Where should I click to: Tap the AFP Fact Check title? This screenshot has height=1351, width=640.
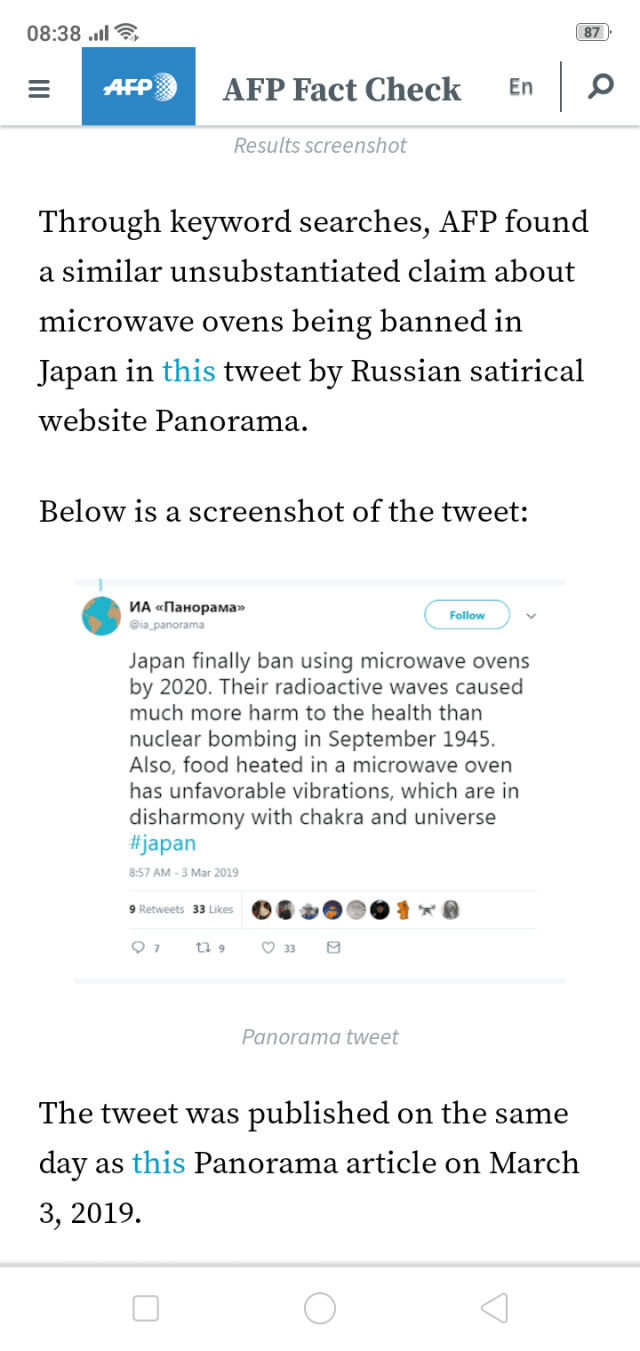(x=342, y=89)
